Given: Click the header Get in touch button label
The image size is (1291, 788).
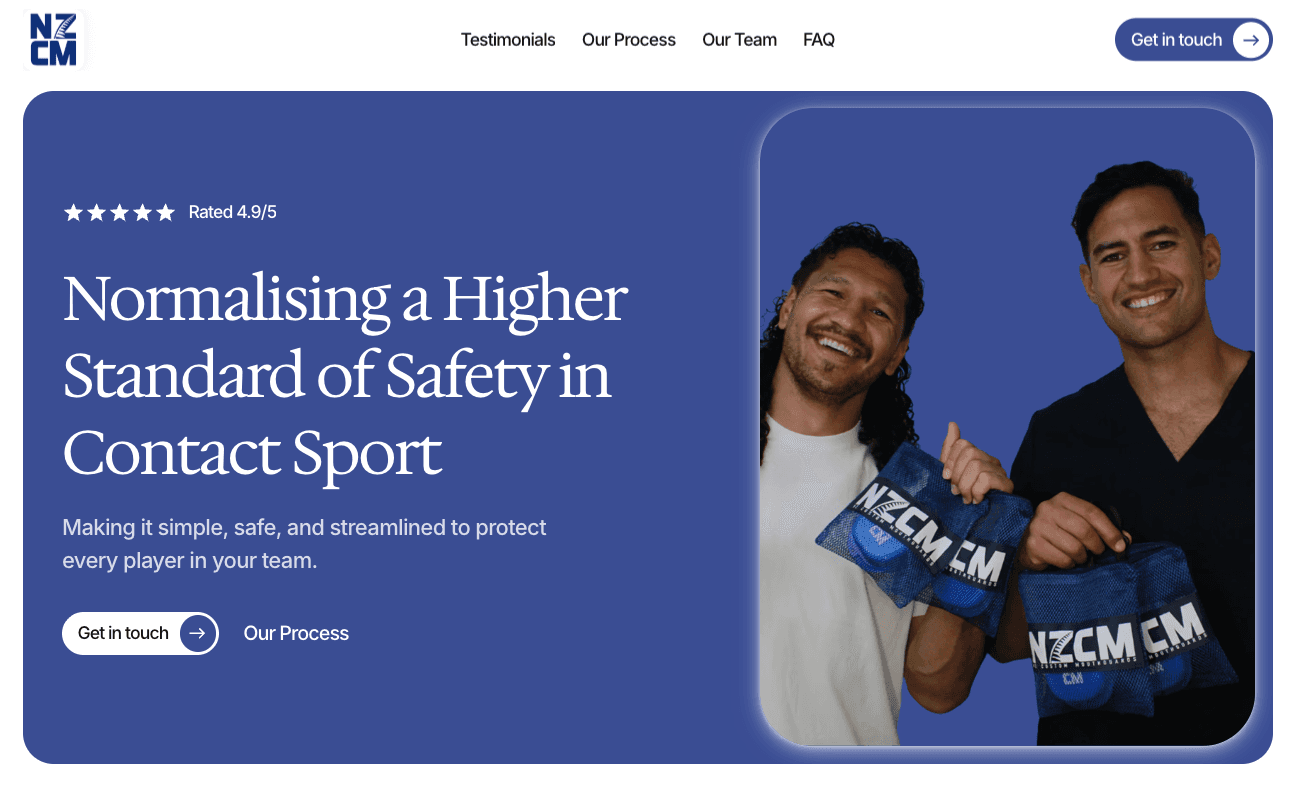Looking at the screenshot, I should click(x=1176, y=40).
